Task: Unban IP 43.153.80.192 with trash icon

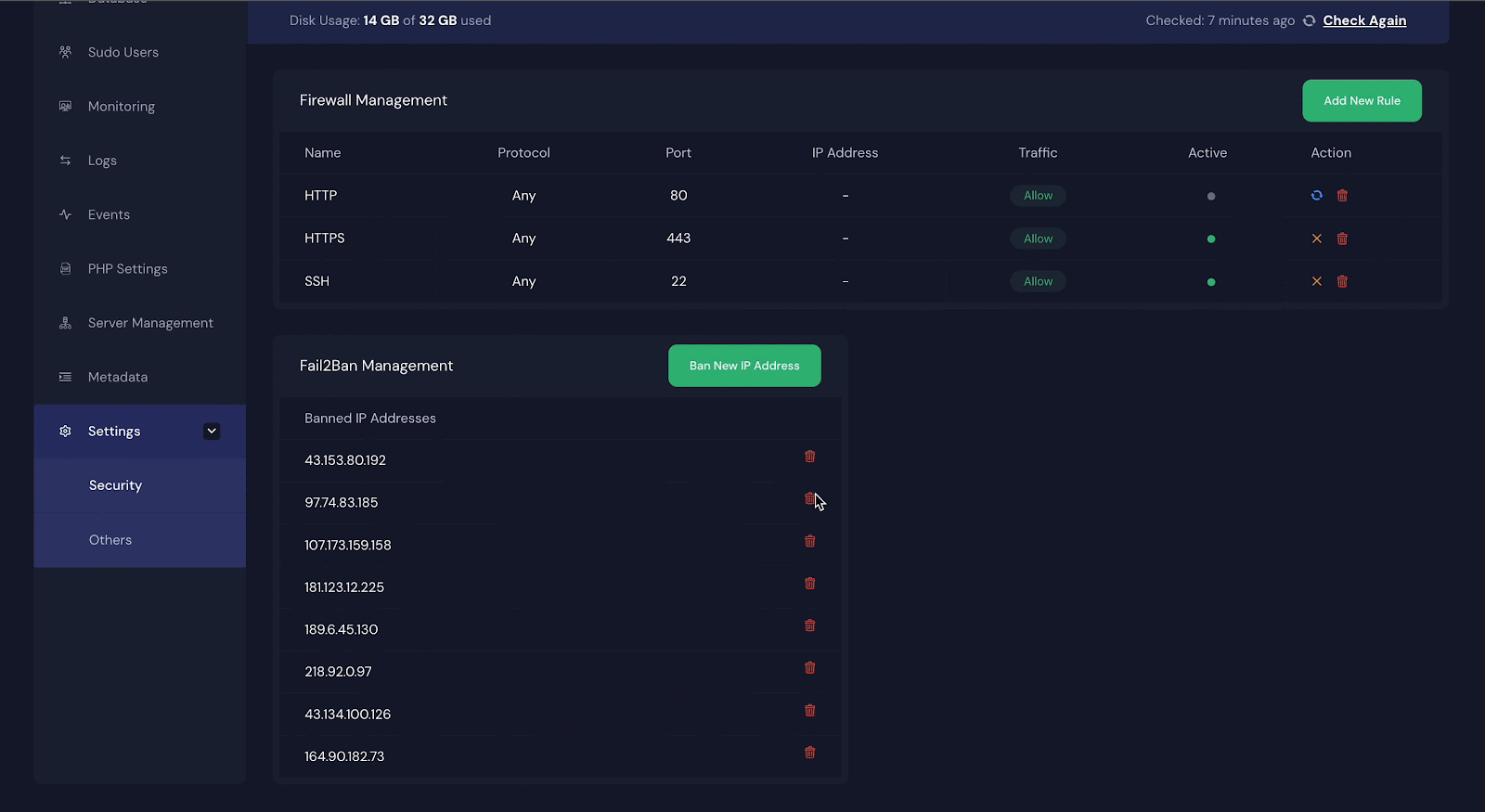Action: (x=809, y=457)
